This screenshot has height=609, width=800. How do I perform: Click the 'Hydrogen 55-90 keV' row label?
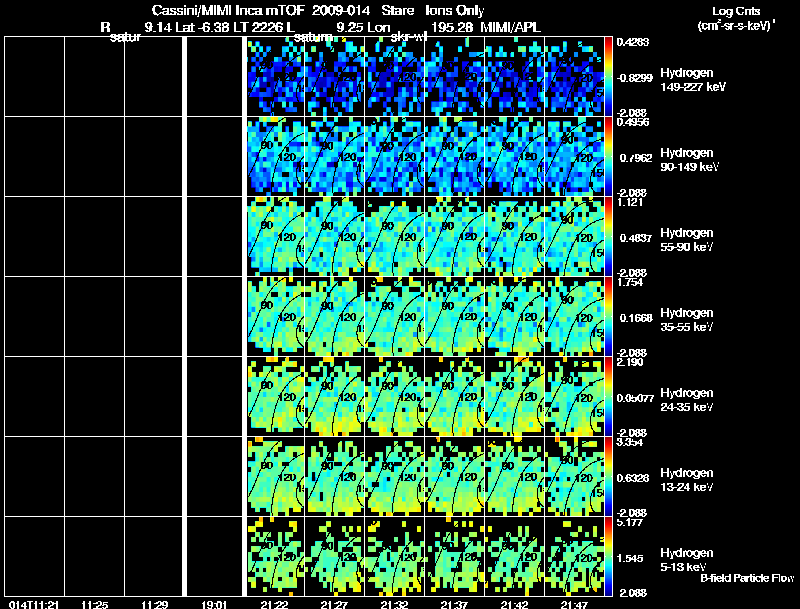[687, 240]
